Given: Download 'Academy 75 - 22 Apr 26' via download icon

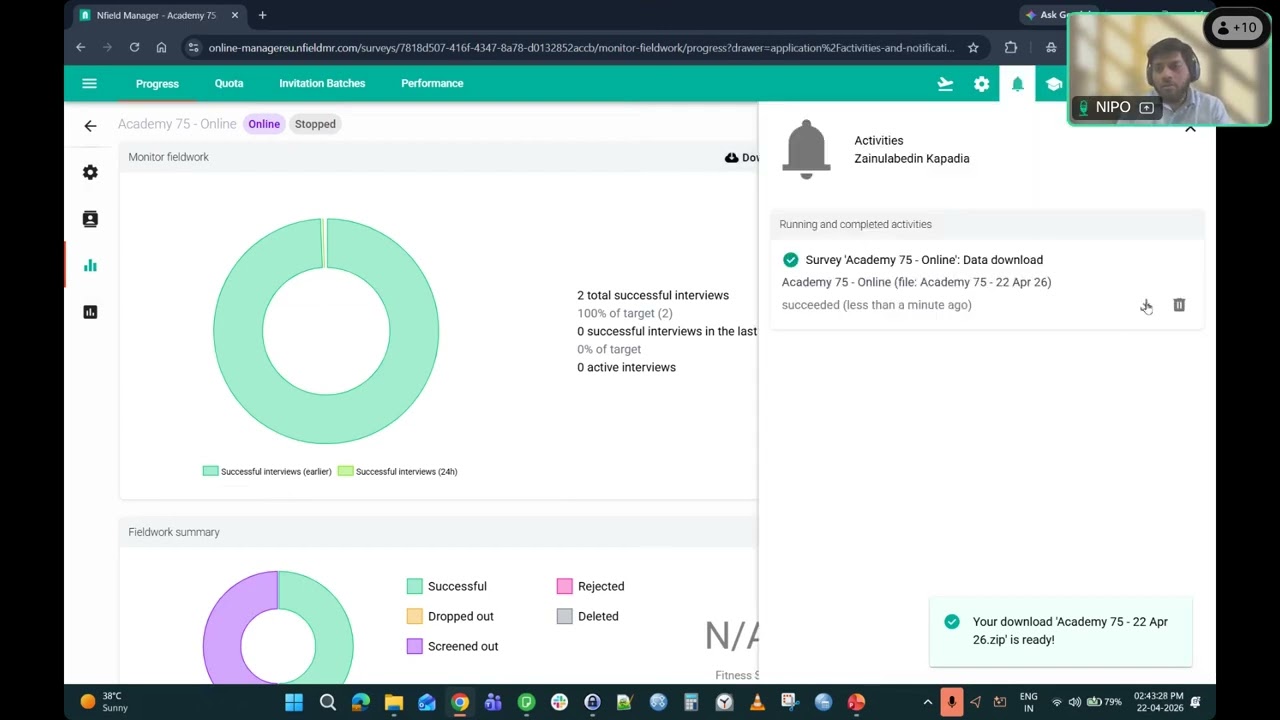Looking at the screenshot, I should pos(1146,306).
